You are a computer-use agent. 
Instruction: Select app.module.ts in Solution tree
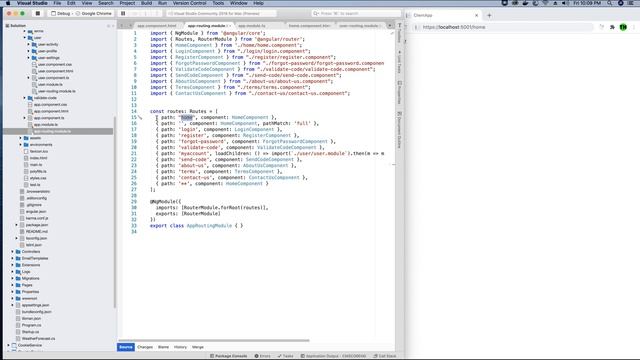45,124
